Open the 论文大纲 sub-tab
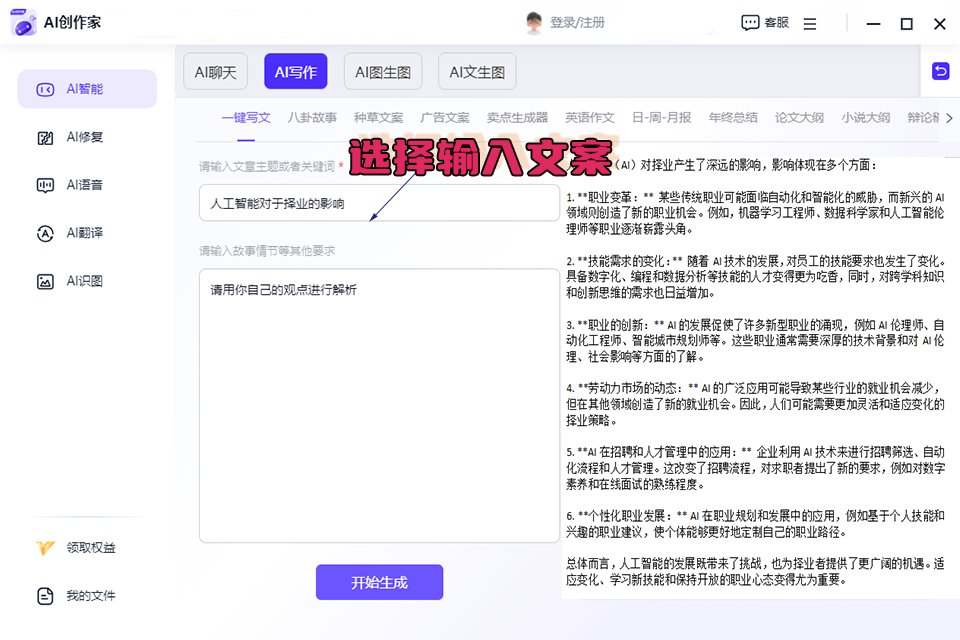 coord(799,118)
